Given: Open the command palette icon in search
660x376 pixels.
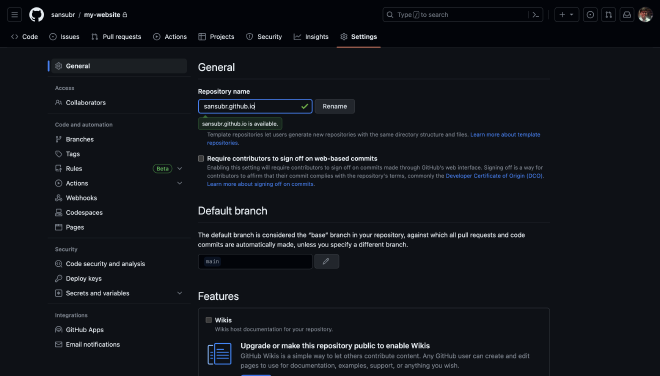Looking at the screenshot, I should (535, 15).
